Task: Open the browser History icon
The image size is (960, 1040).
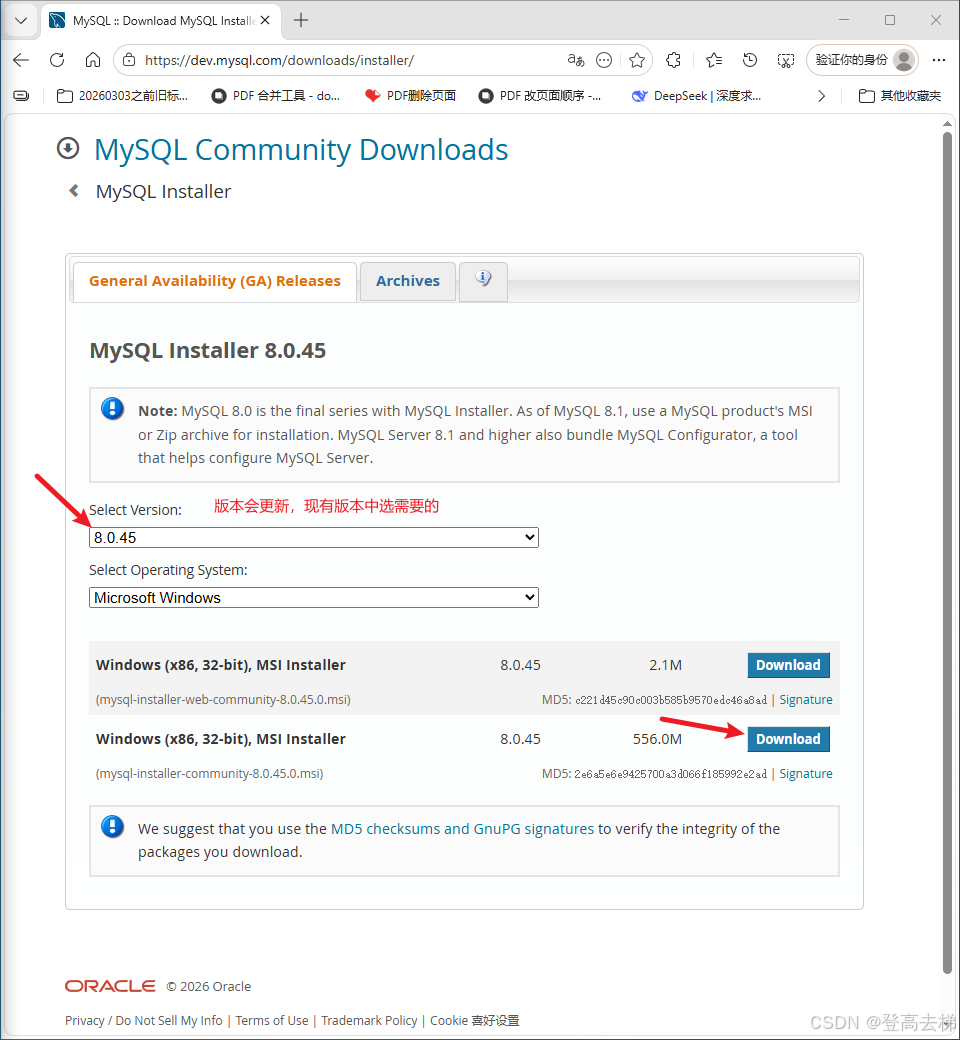Action: pos(750,60)
